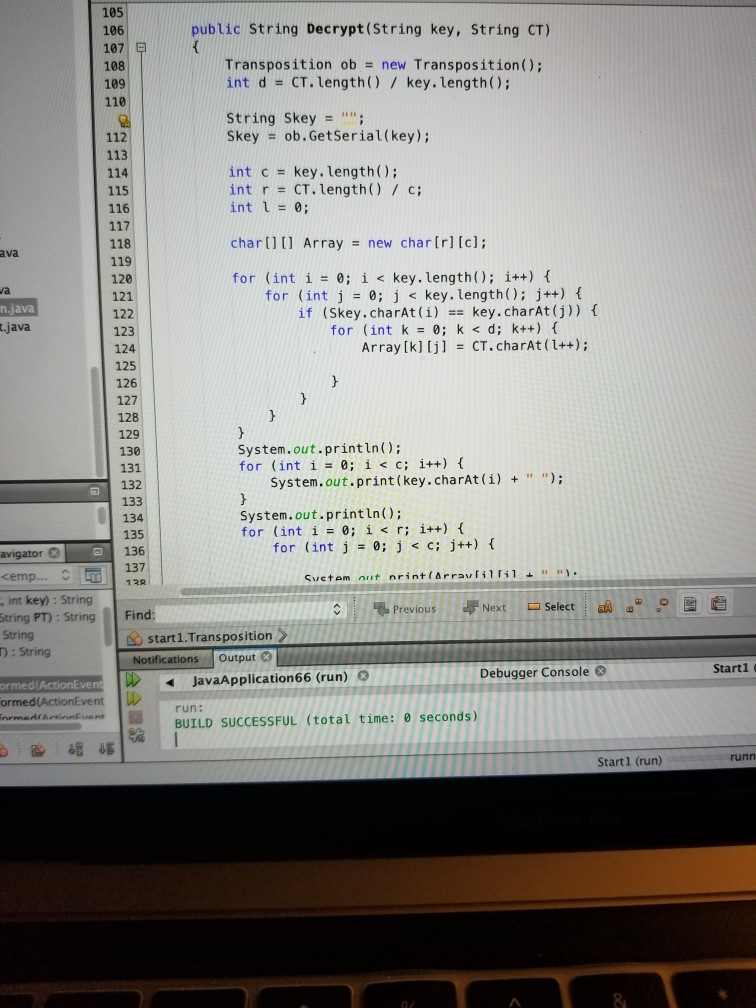This screenshot has width=756, height=1008.
Task: Close the Debugger Console tab
Action: click(600, 671)
